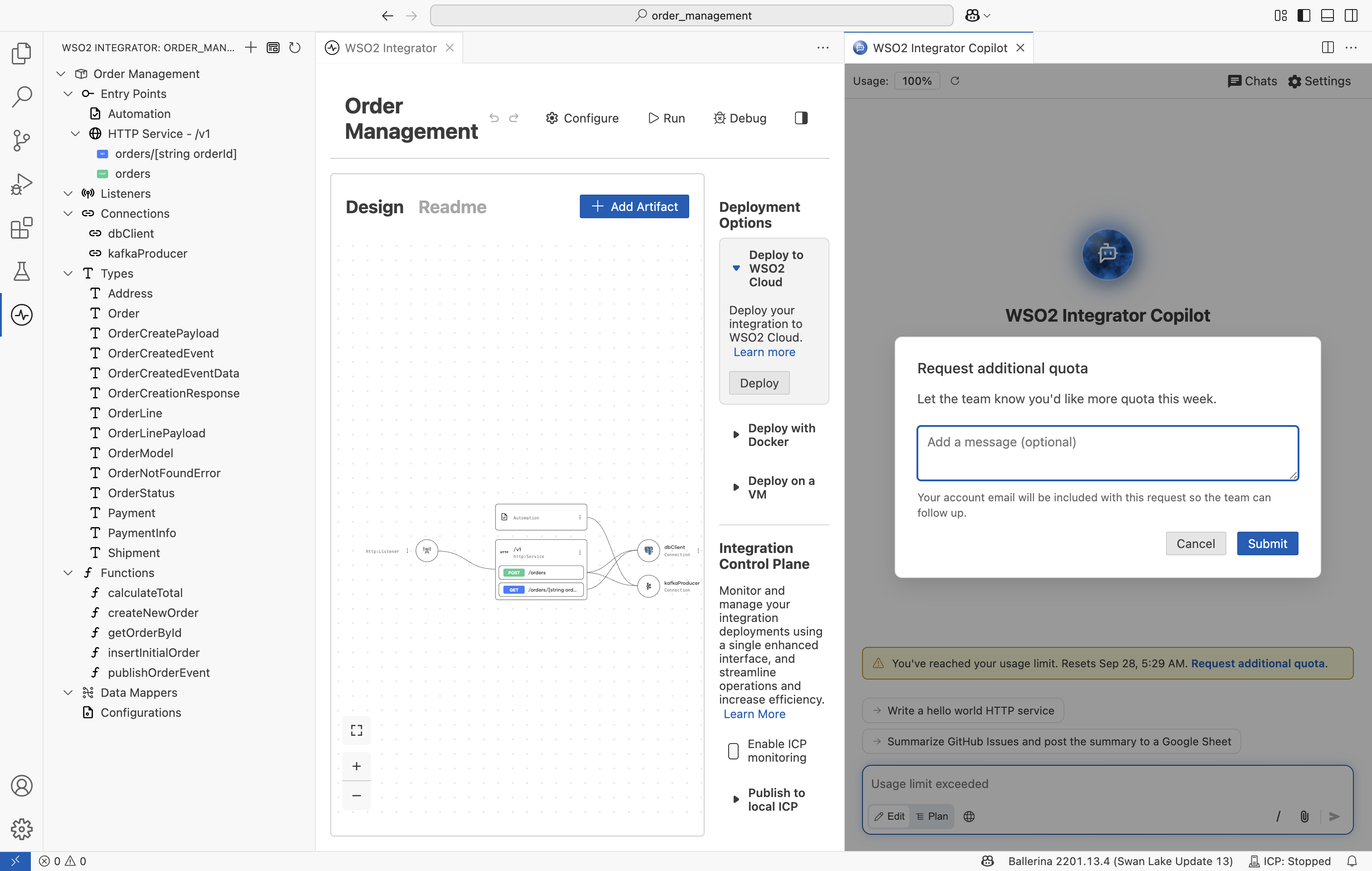Open Source Control in activity bar
The image size is (1372, 871).
[22, 140]
